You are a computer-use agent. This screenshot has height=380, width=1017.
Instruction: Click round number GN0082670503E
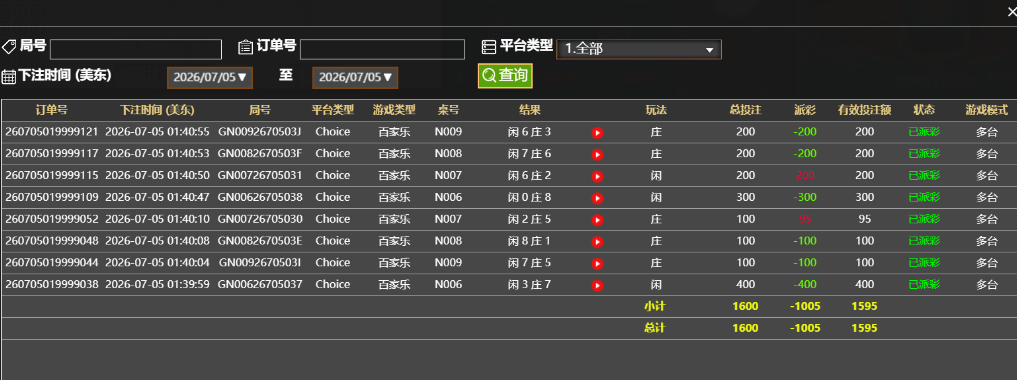pyautogui.click(x=259, y=241)
